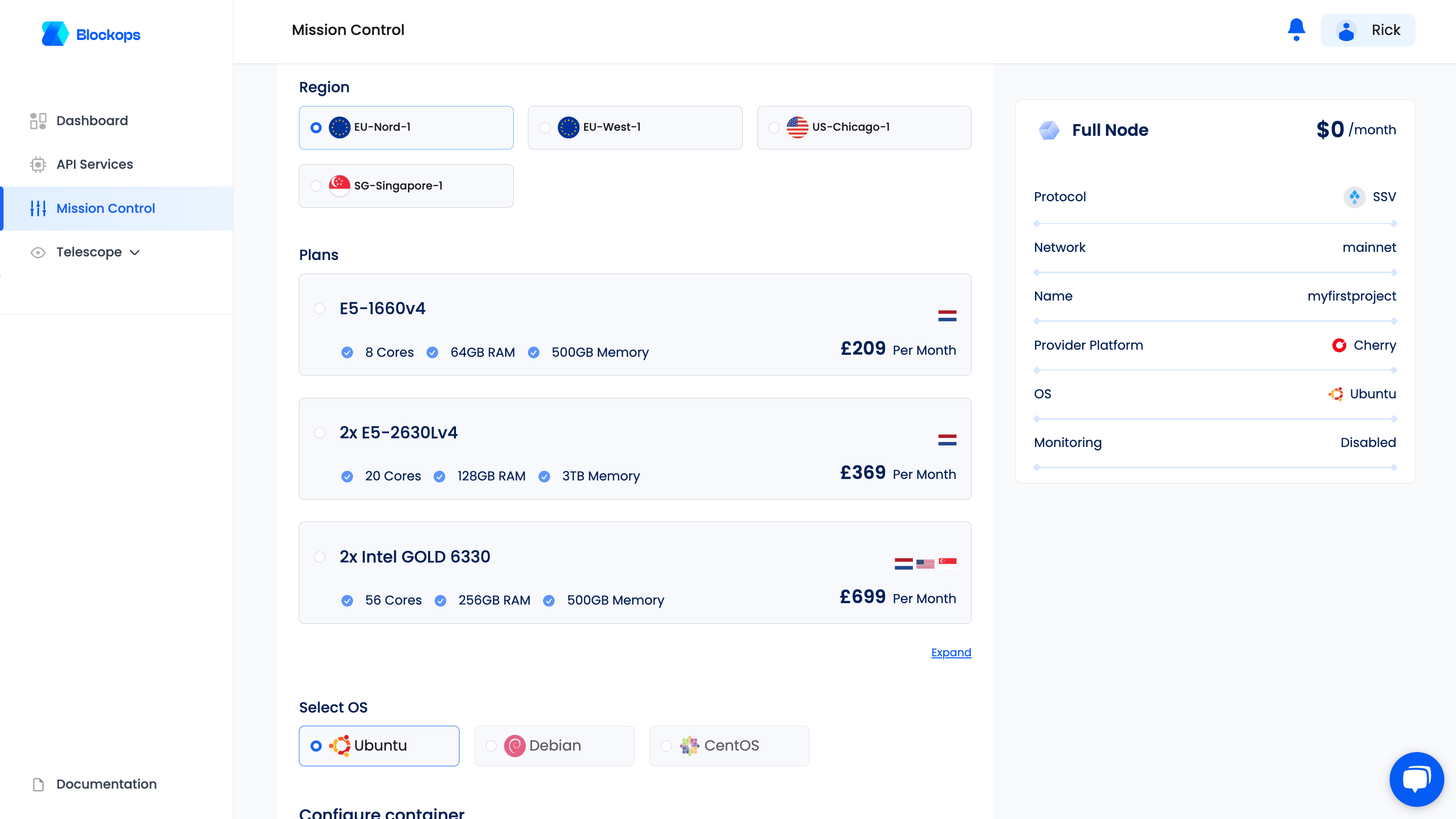This screenshot has width=1456, height=819.
Task: Open the Mission Control menu item
Action: [117, 208]
